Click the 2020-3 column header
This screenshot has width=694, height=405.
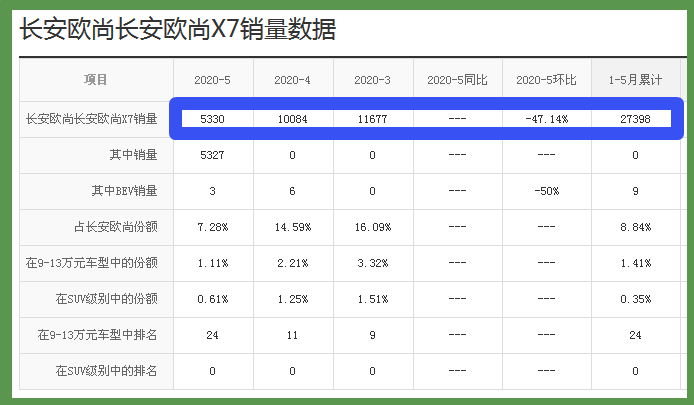pos(373,80)
